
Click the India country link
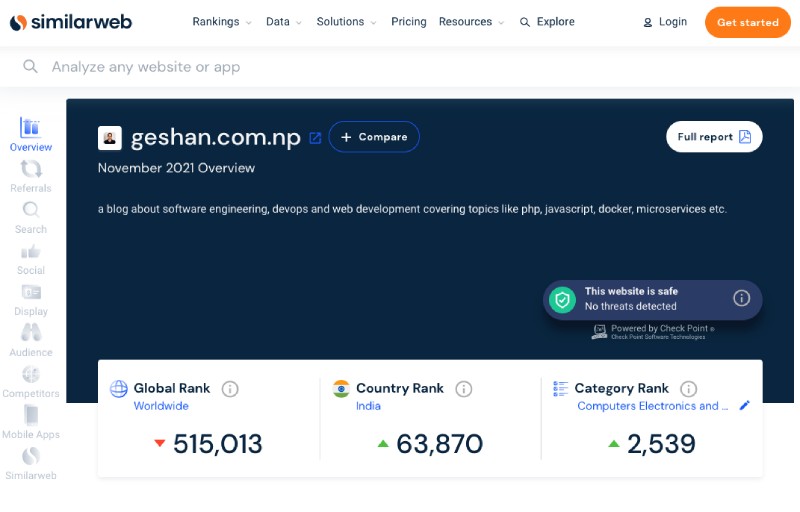pyautogui.click(x=368, y=406)
